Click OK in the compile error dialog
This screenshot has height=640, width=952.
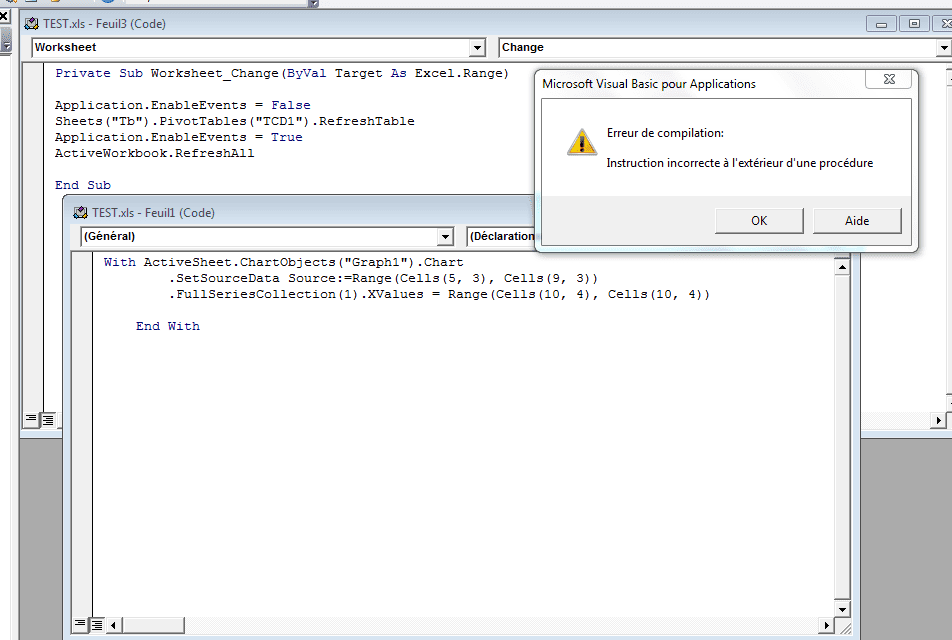pos(759,221)
